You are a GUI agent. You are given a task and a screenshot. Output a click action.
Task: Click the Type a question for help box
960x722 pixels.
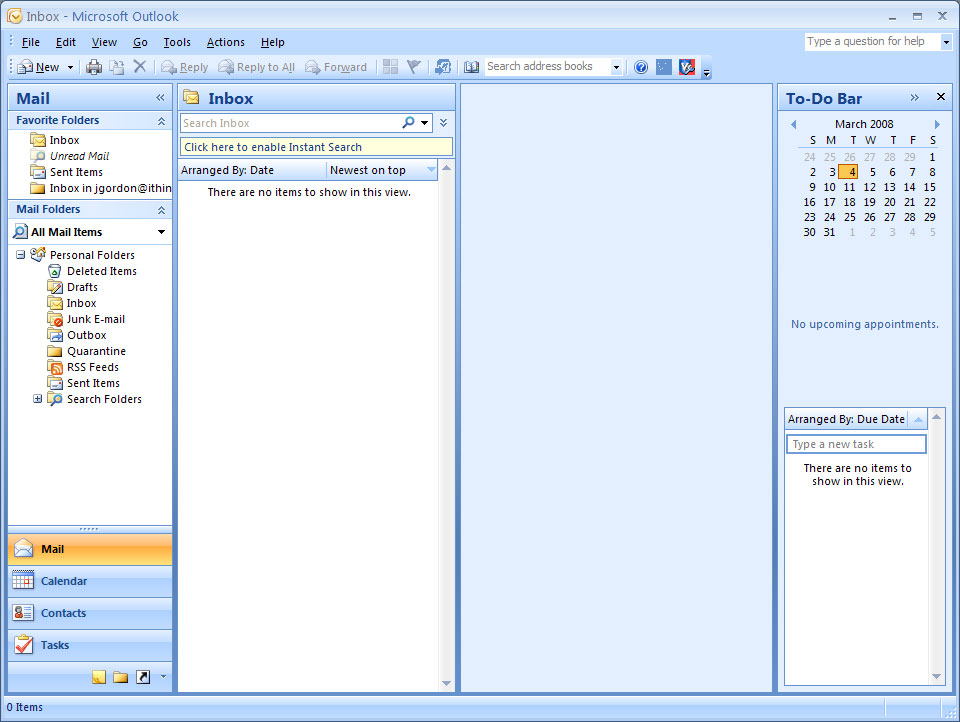(x=872, y=41)
